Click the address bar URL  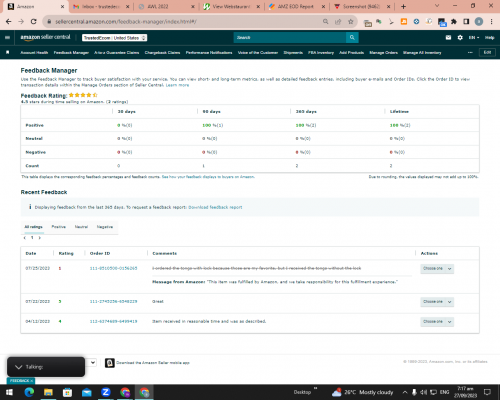point(126,22)
